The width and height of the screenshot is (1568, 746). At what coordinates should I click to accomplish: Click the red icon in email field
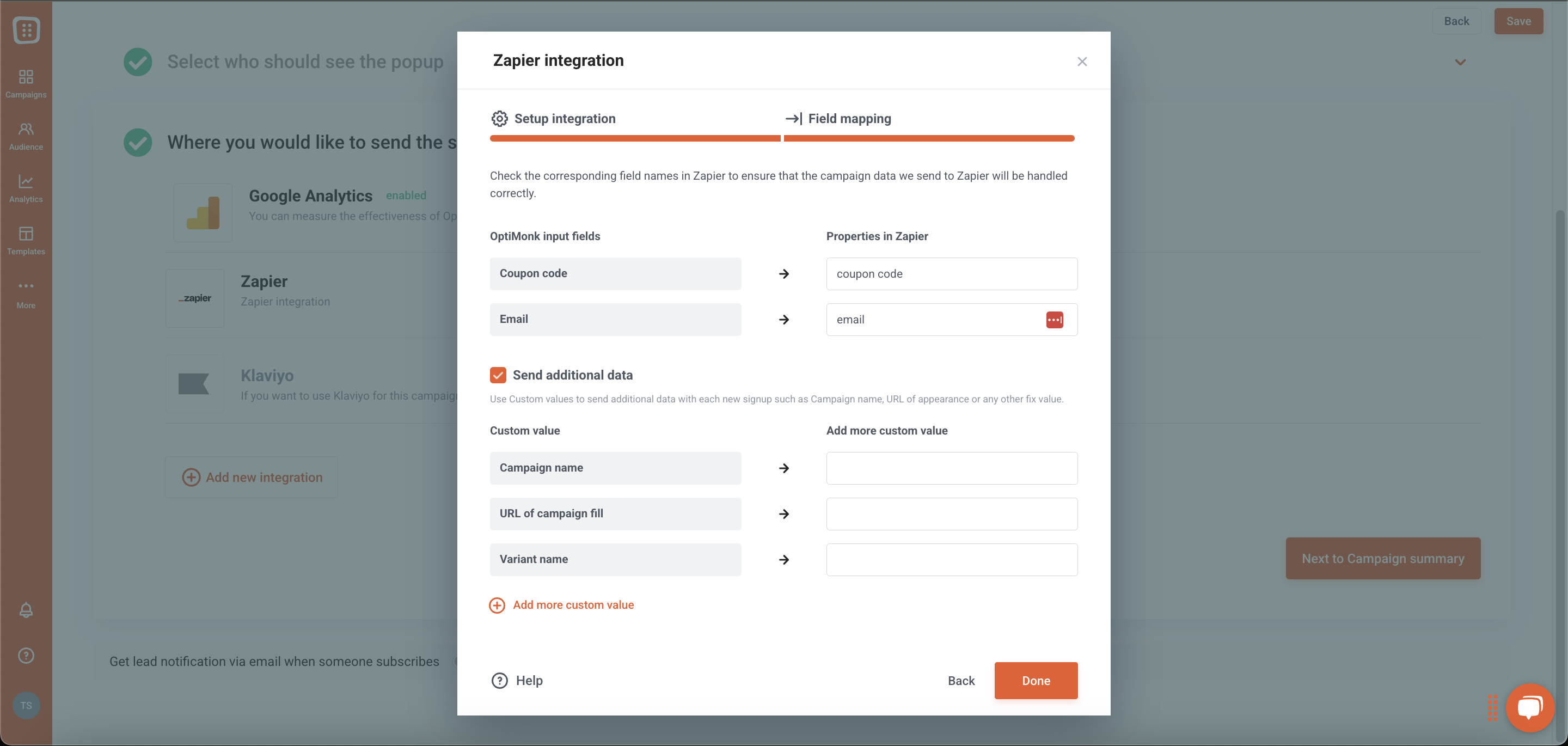pyautogui.click(x=1054, y=320)
